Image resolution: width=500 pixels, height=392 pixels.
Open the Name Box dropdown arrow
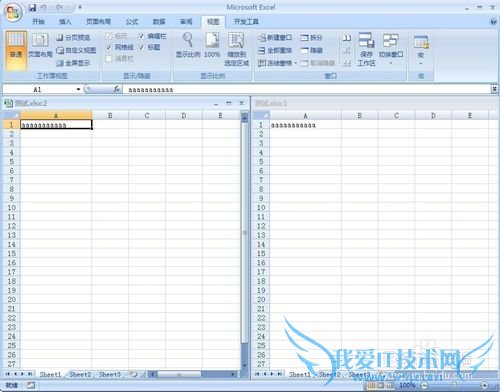click(x=78, y=89)
